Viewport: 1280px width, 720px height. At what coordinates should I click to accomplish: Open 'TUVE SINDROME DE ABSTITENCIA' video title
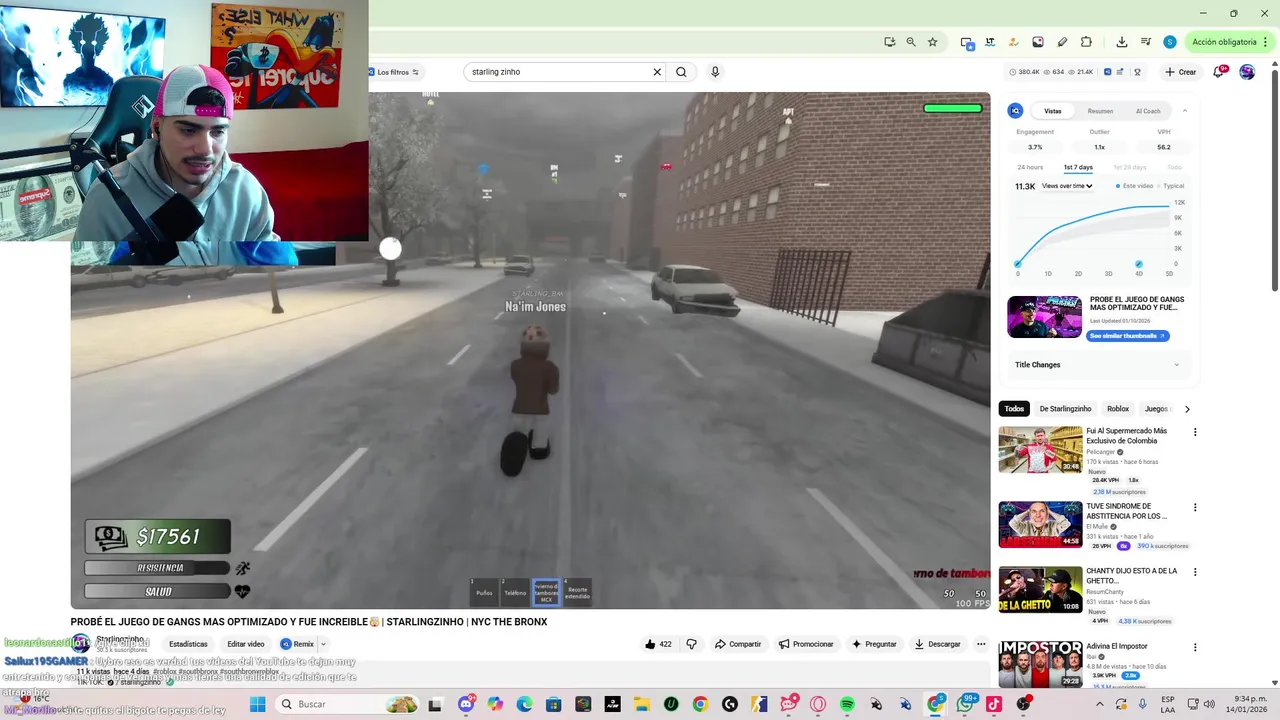coord(1127,511)
